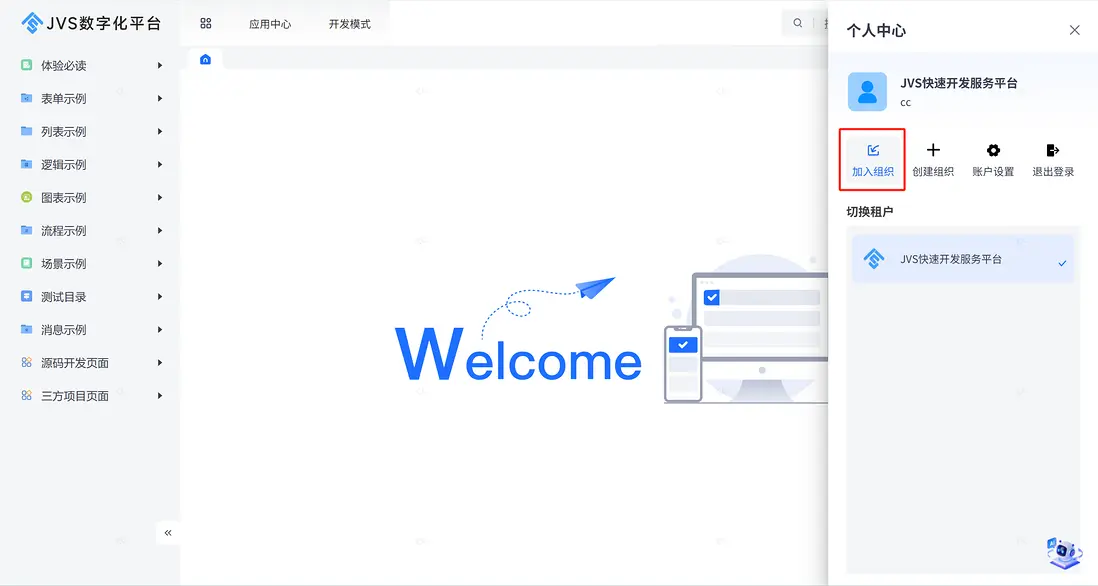Viewport: 1098px width, 586px height.
Task: Click the 源码开发页面 label
Action: 75,363
